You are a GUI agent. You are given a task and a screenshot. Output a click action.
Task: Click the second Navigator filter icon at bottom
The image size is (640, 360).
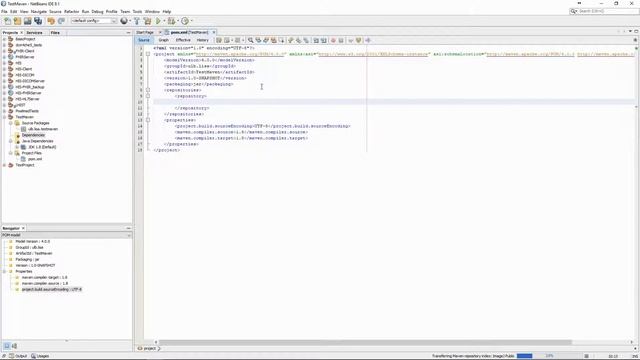point(14,346)
